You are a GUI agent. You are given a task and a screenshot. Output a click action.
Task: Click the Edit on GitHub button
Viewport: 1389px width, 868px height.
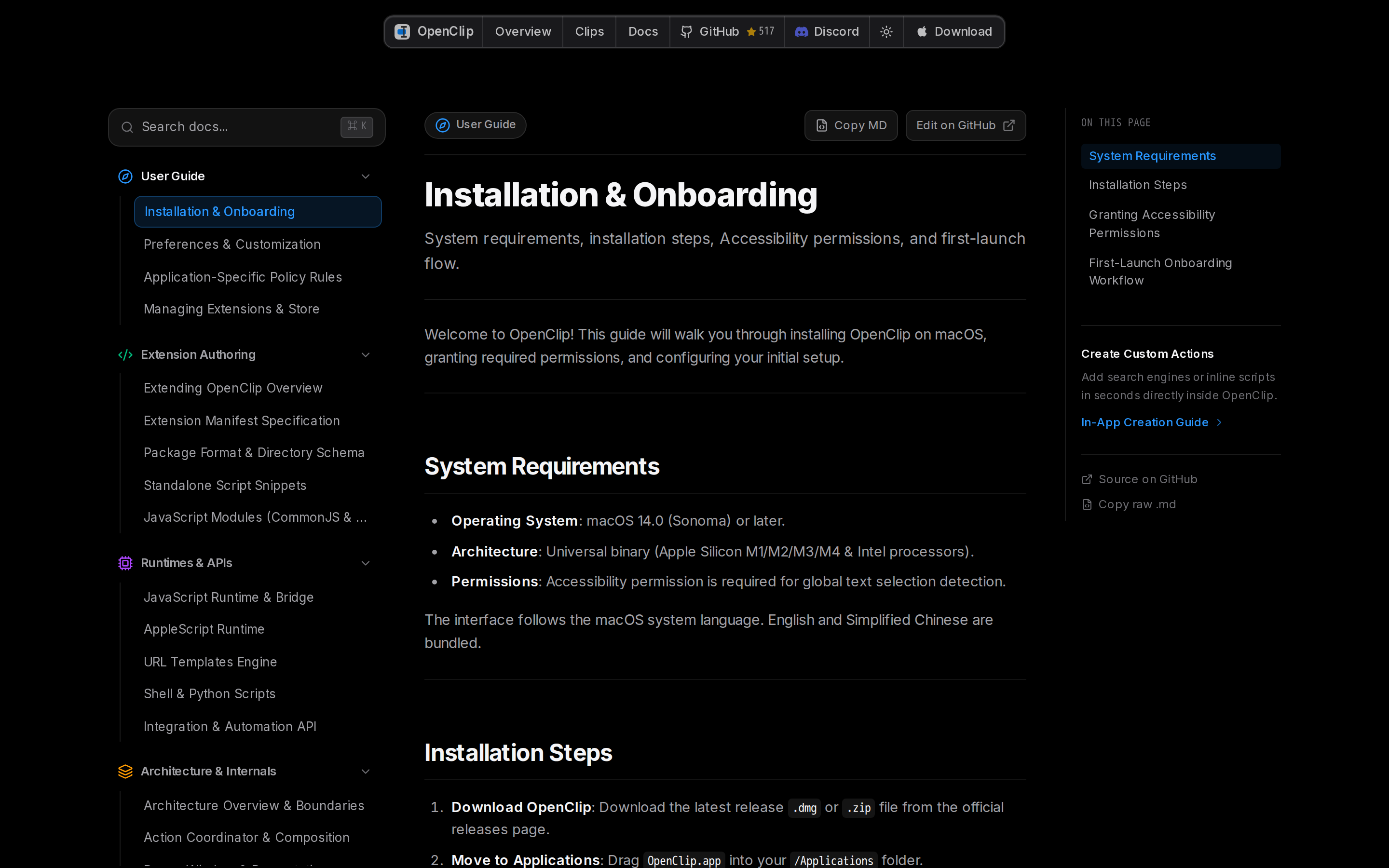pyautogui.click(x=966, y=125)
